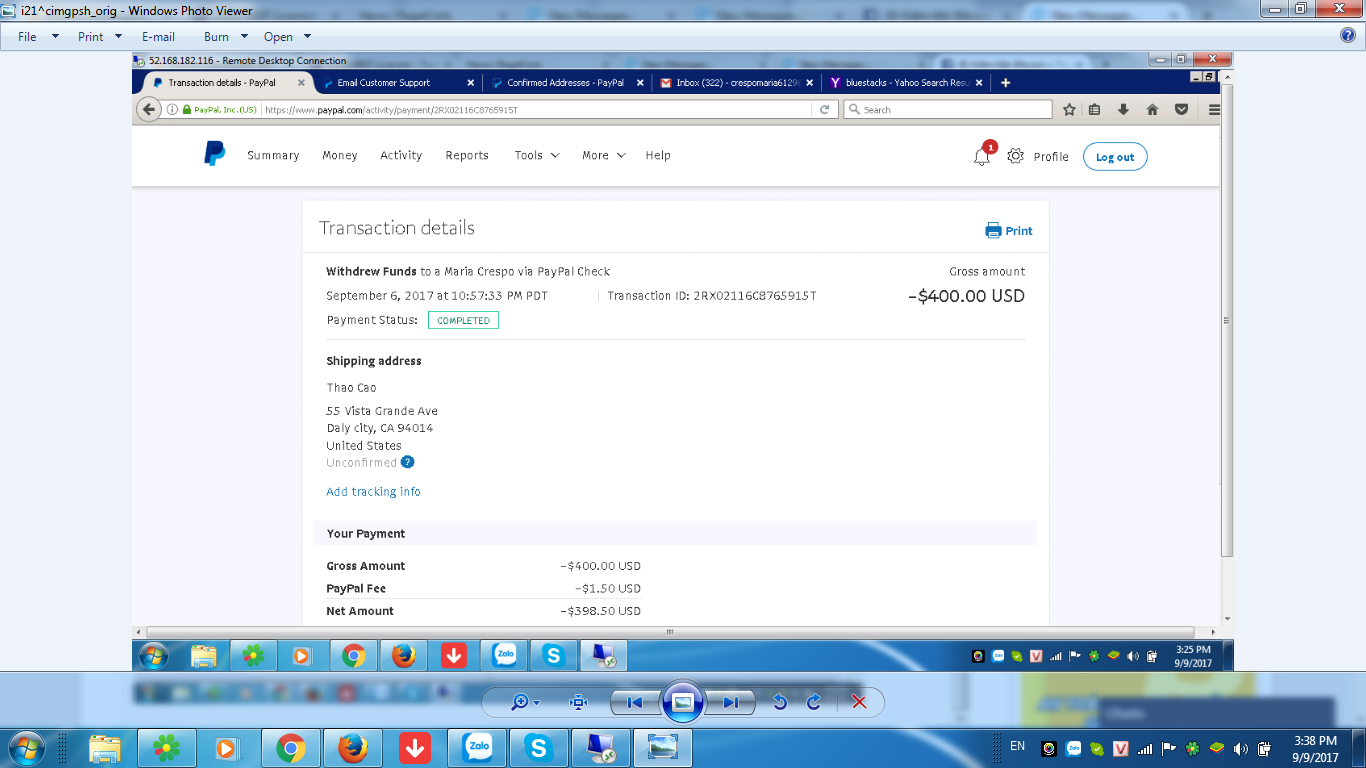1366x768 pixels.
Task: Open Skype from the main Windows taskbar
Action: point(539,747)
